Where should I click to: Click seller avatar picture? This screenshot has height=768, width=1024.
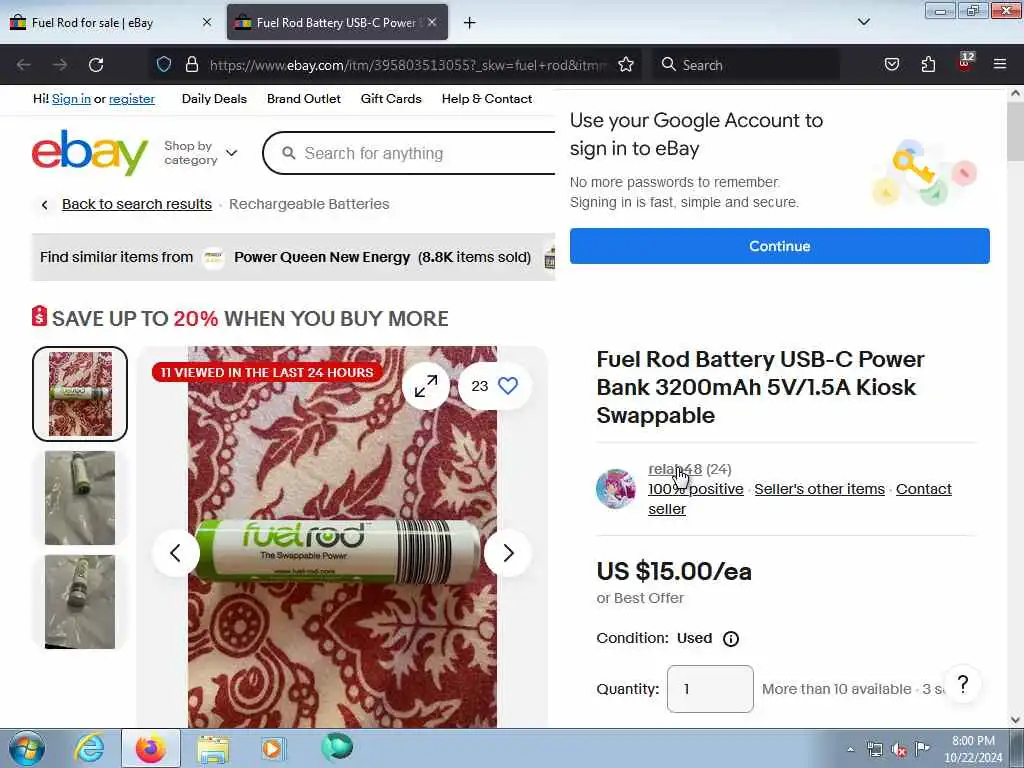pos(615,488)
